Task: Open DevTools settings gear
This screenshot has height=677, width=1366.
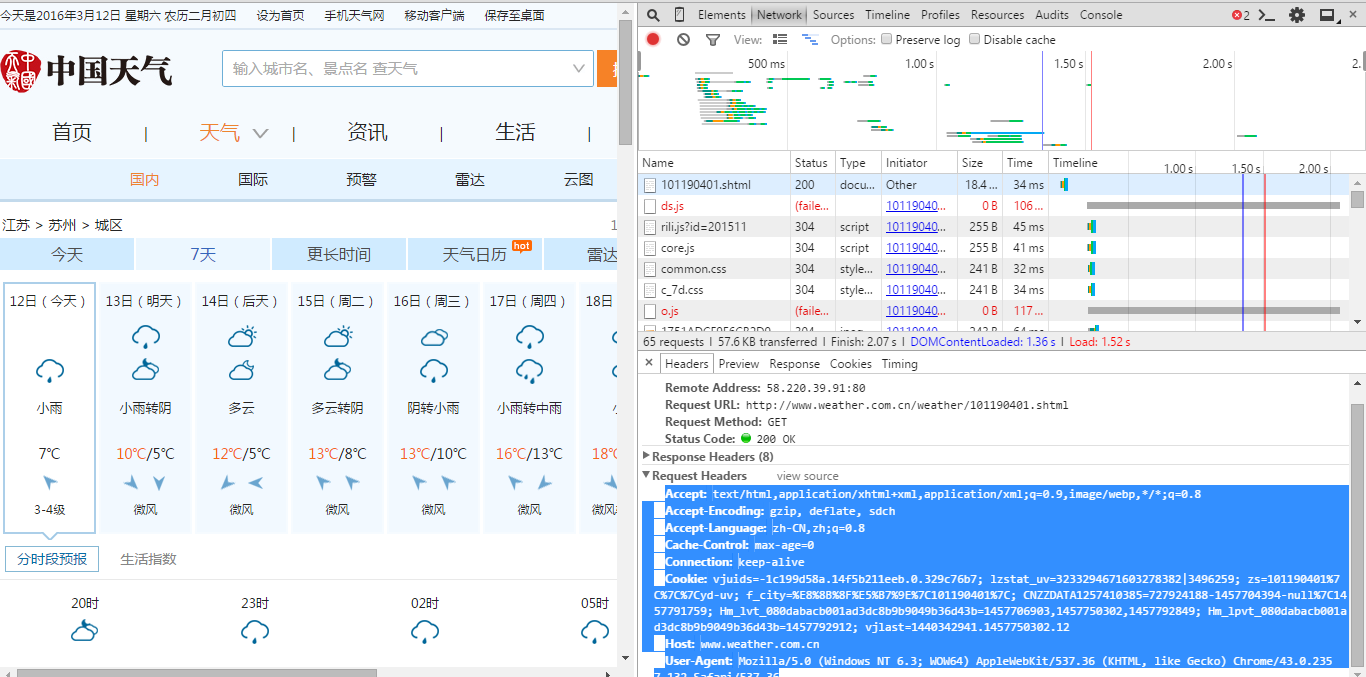Action: 1297,15
